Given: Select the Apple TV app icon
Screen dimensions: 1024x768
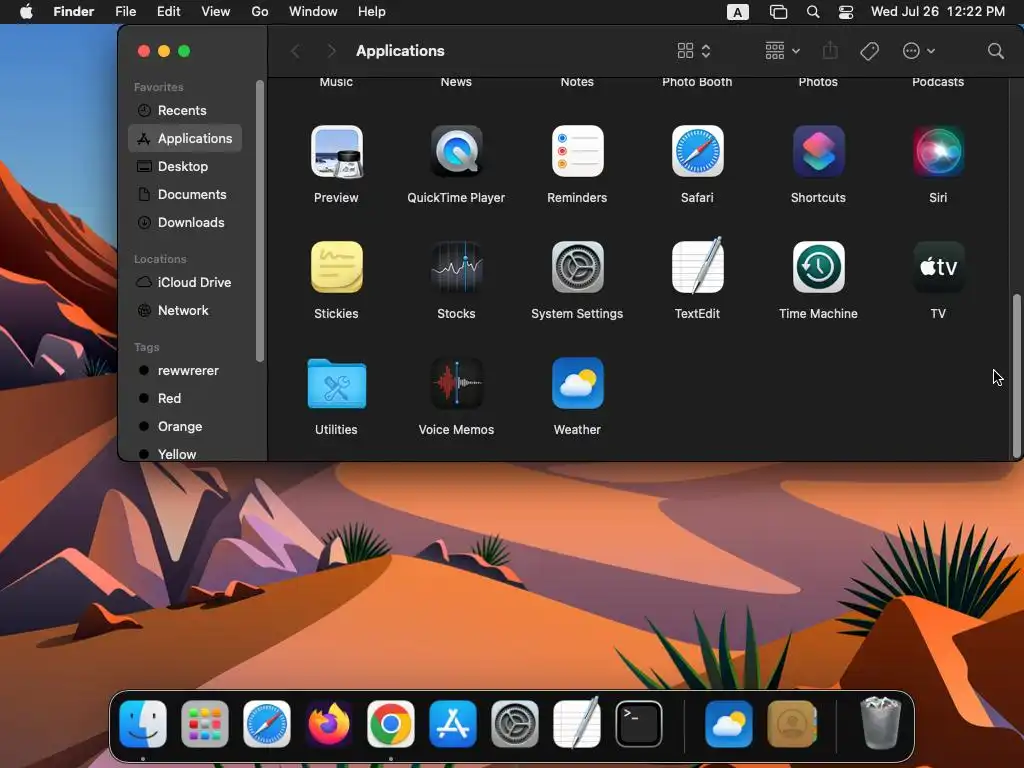Looking at the screenshot, I should (x=938, y=267).
